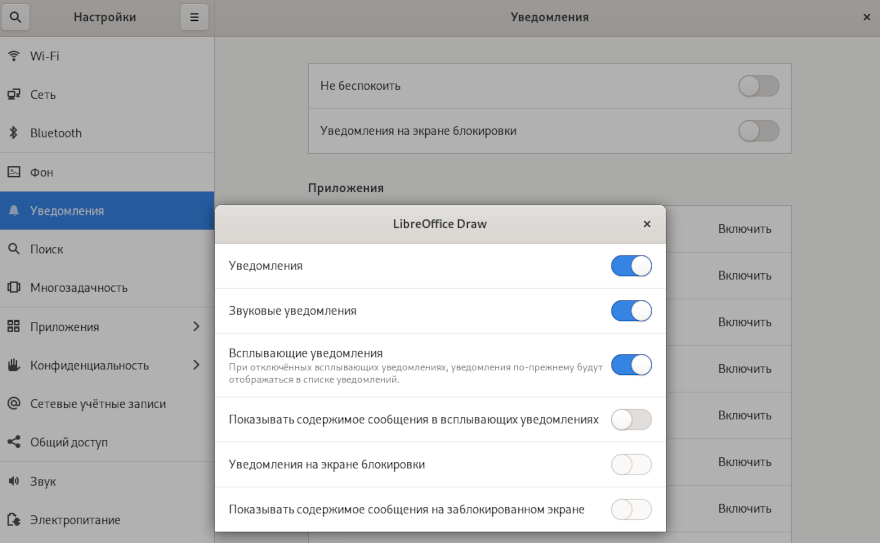Viewport: 880px width, 543px height.
Task: Toggle Всплывающие уведомления switch off
Action: [x=631, y=365]
